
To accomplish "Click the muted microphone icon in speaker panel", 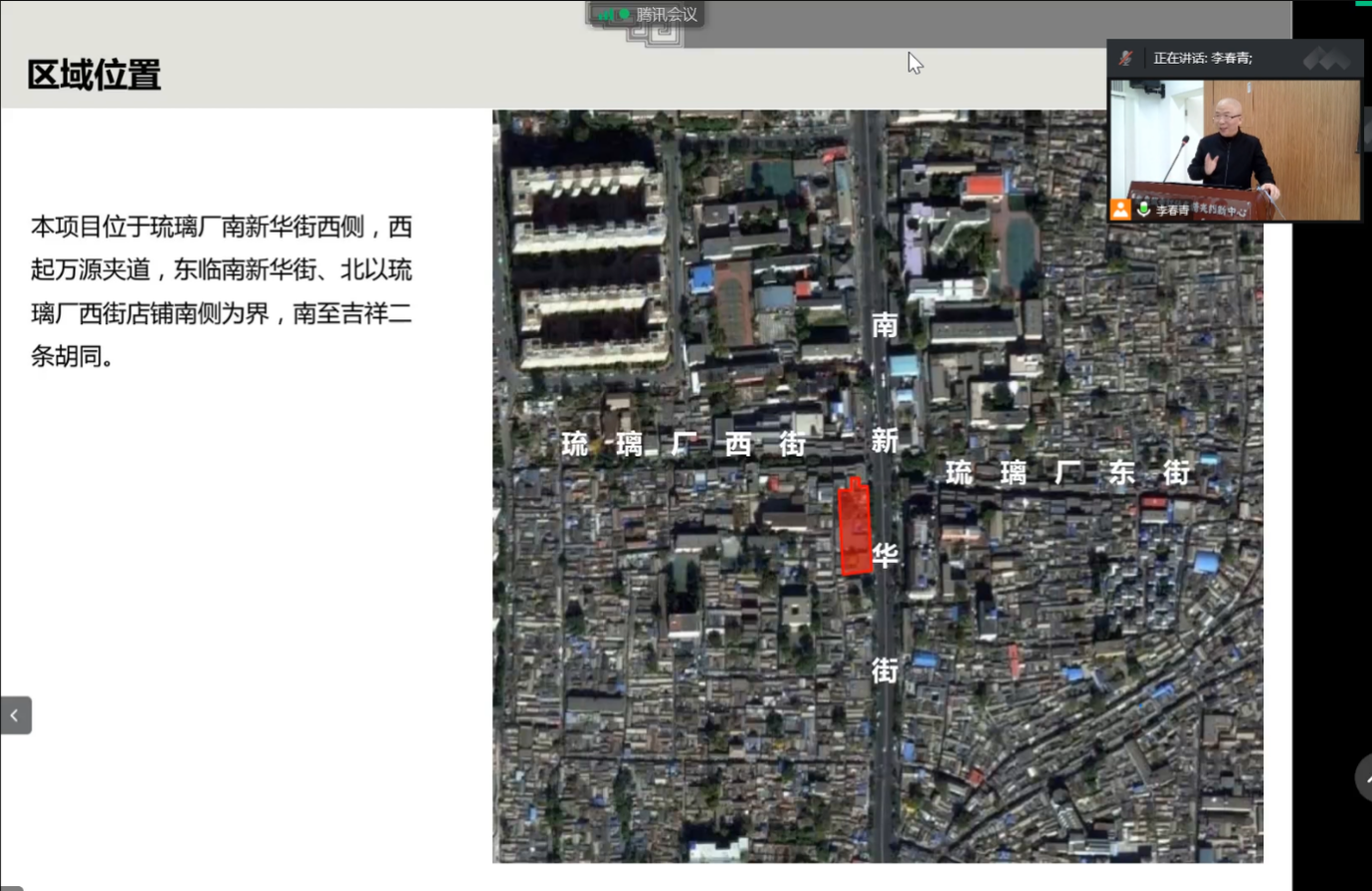I will click(1125, 58).
